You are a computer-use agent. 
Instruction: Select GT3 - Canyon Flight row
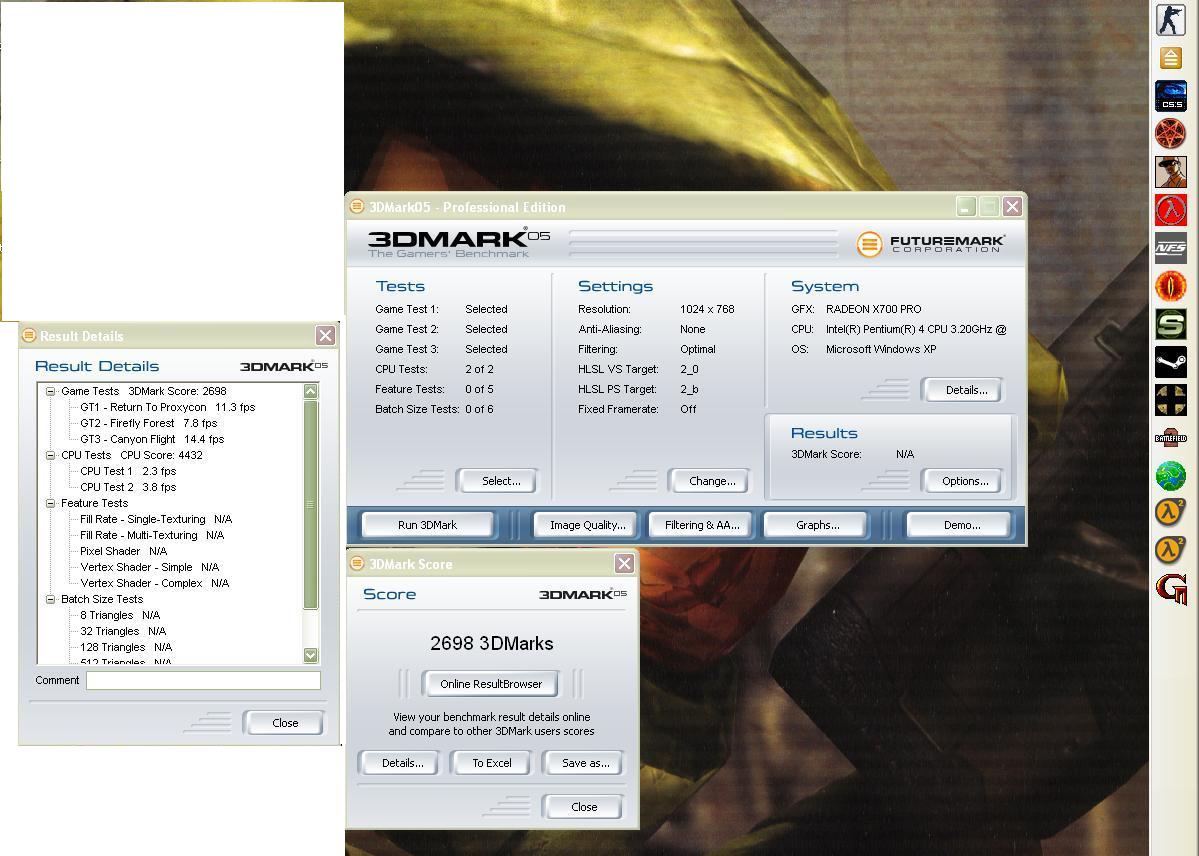tap(151, 439)
